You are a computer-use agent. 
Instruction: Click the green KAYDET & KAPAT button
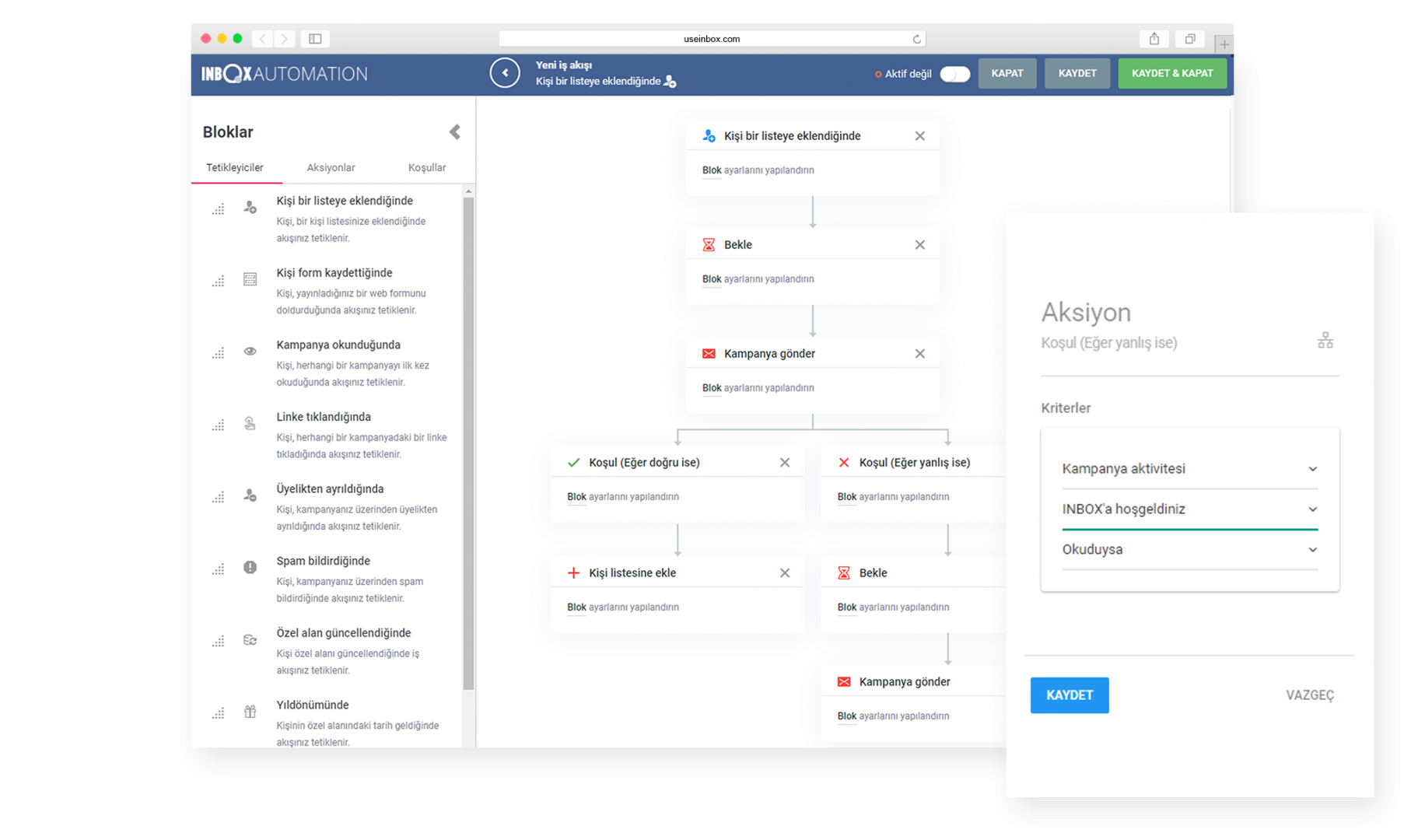click(1171, 74)
